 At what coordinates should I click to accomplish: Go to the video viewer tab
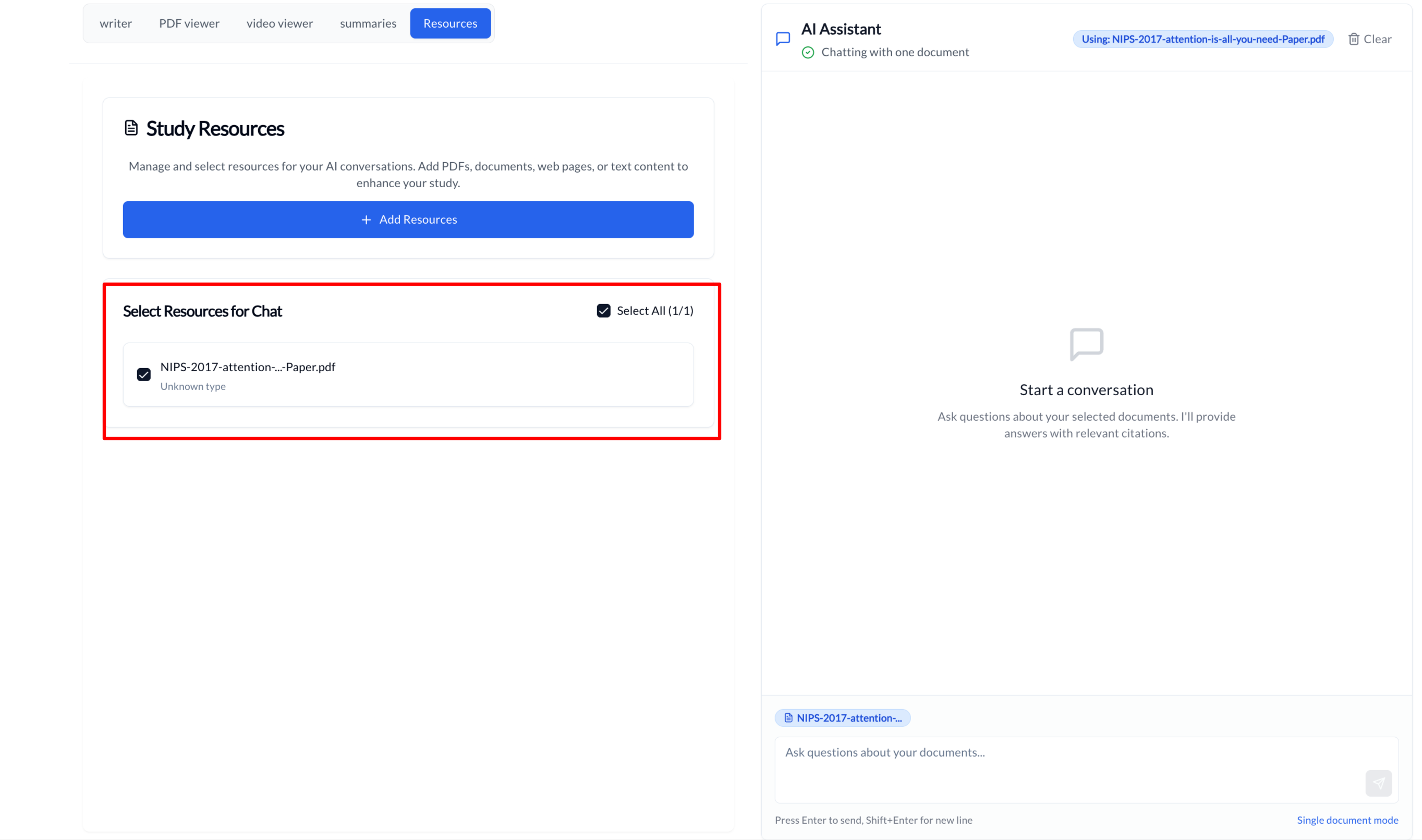[x=279, y=23]
